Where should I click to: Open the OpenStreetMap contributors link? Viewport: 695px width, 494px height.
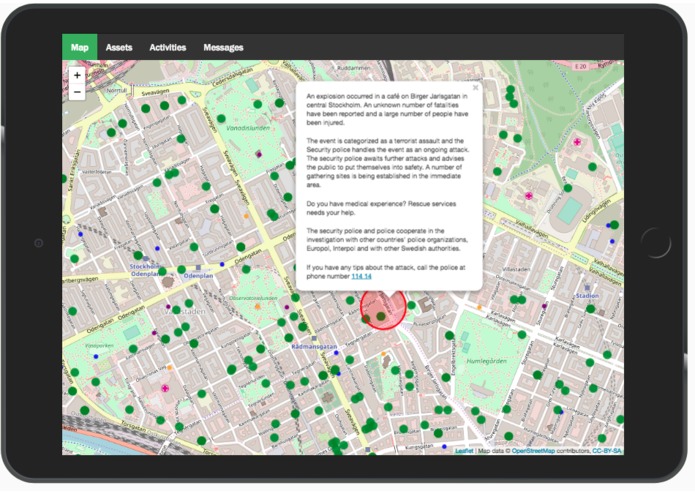(x=533, y=451)
